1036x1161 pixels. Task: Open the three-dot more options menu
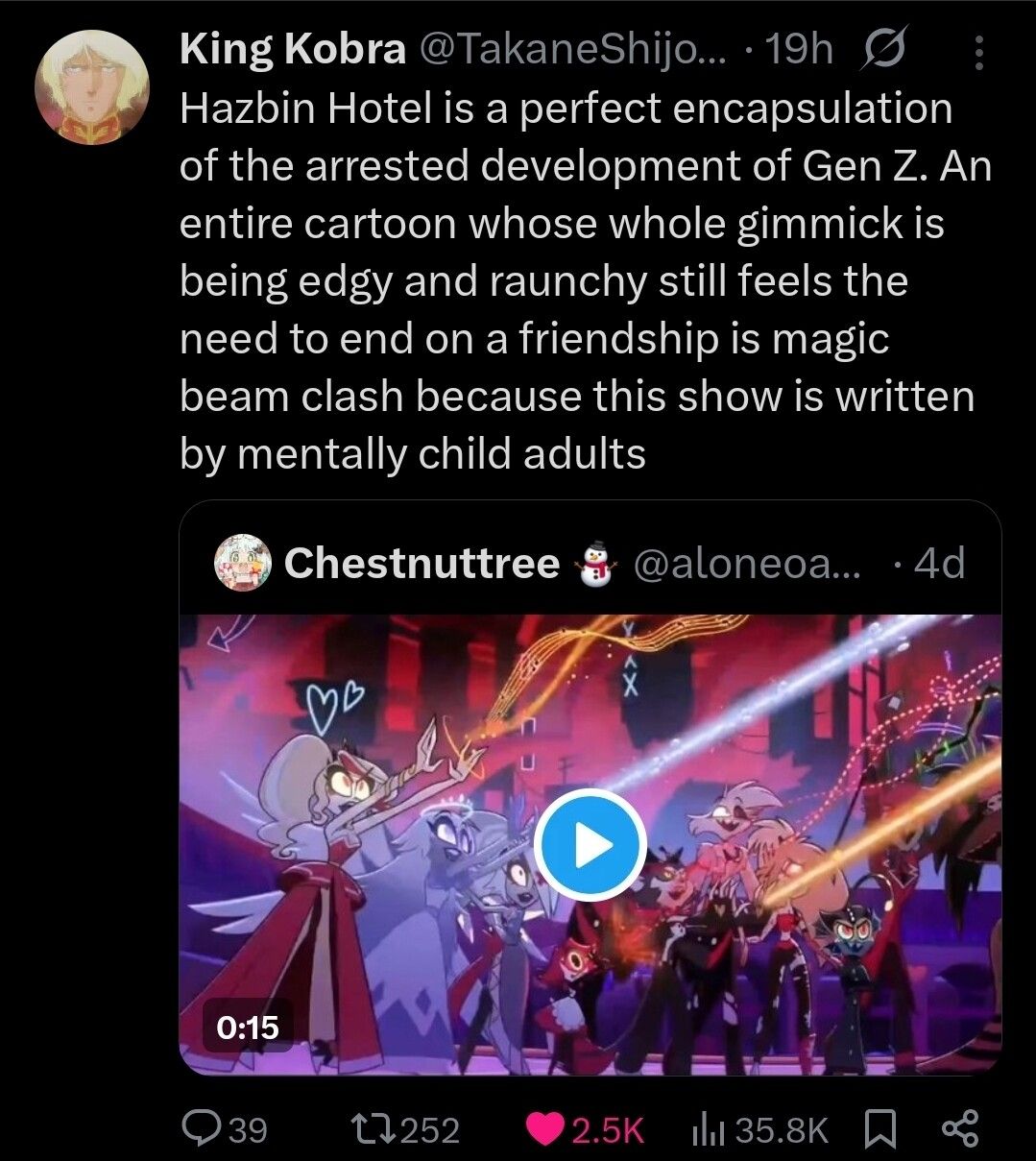(x=978, y=53)
